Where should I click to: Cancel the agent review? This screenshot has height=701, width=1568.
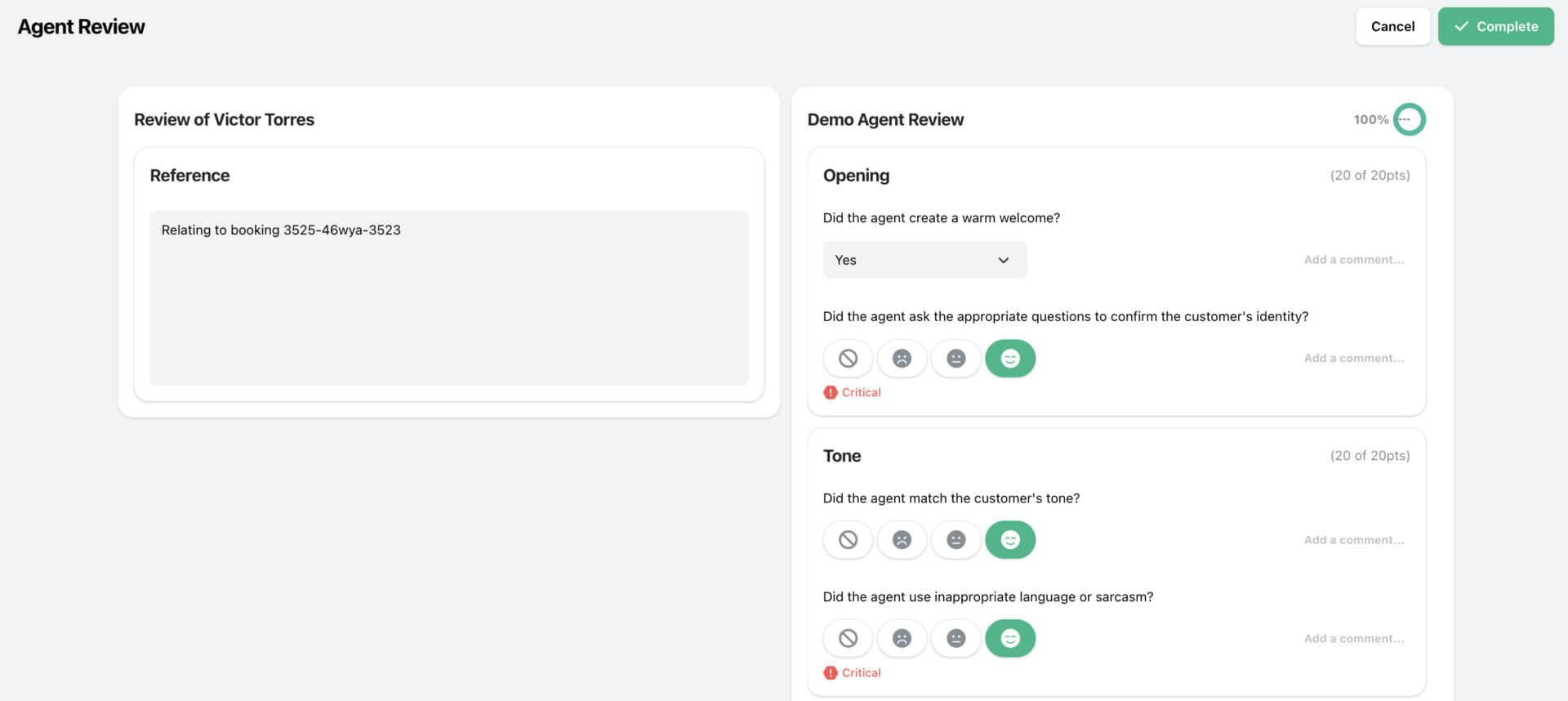coord(1392,27)
